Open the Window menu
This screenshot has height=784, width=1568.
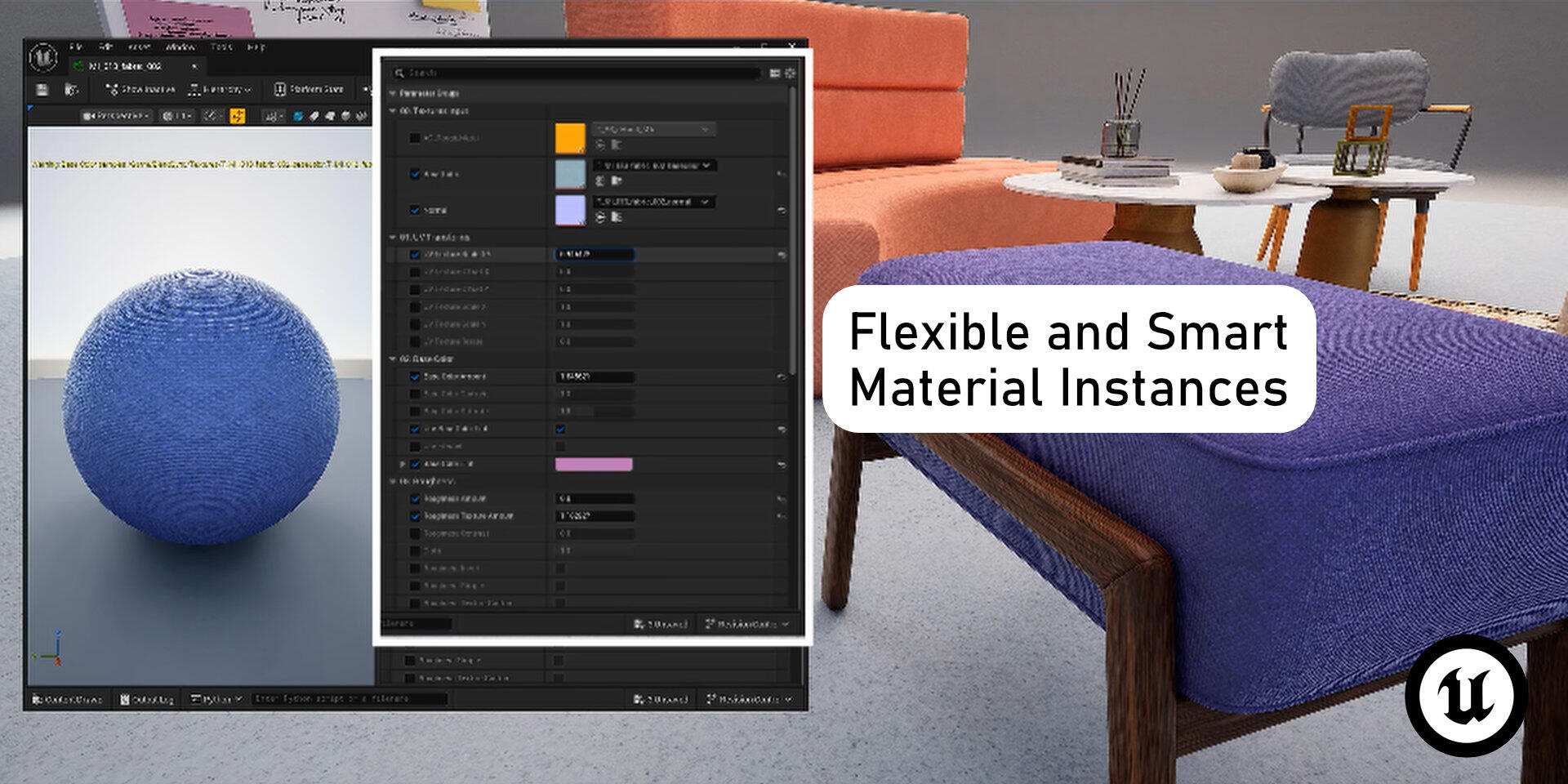pos(180,47)
